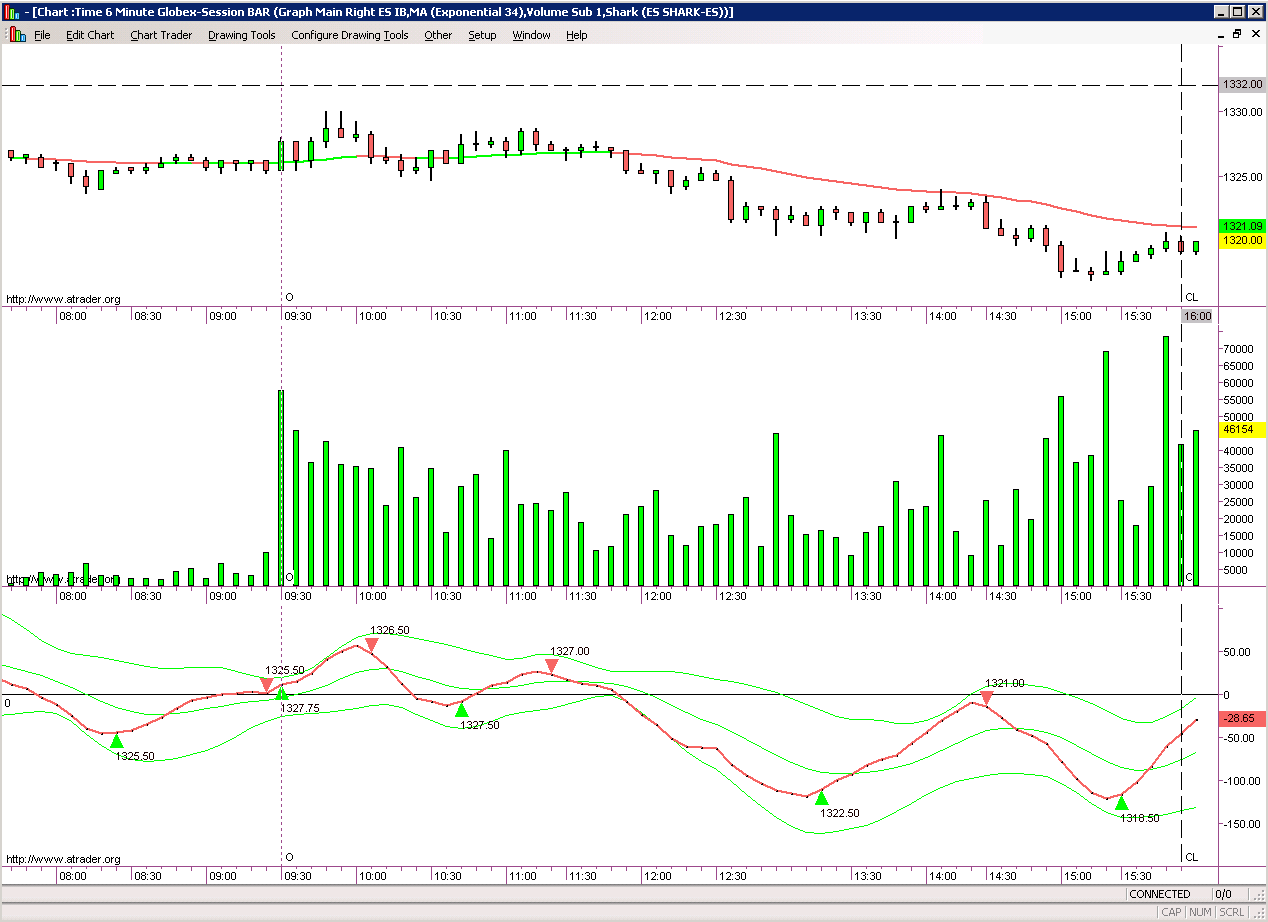Open the Chart Trader menu

(161, 35)
